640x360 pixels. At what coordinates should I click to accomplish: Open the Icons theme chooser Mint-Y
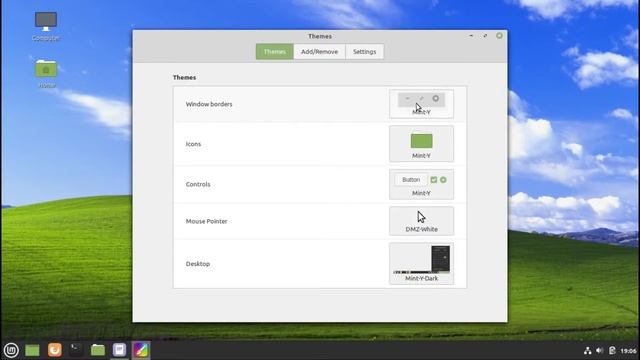421,144
